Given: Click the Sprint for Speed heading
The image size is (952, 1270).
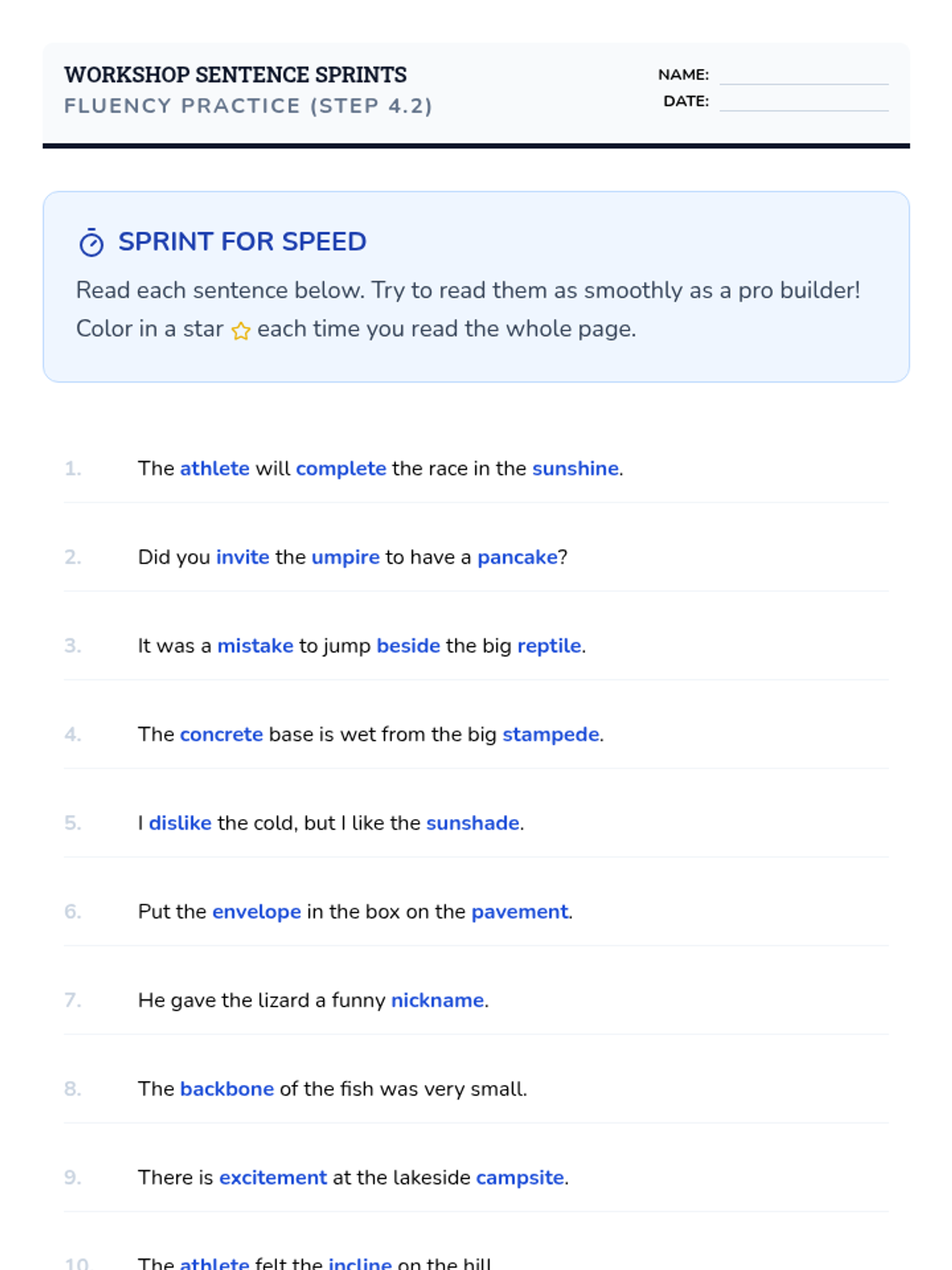Looking at the screenshot, I should click(x=242, y=242).
